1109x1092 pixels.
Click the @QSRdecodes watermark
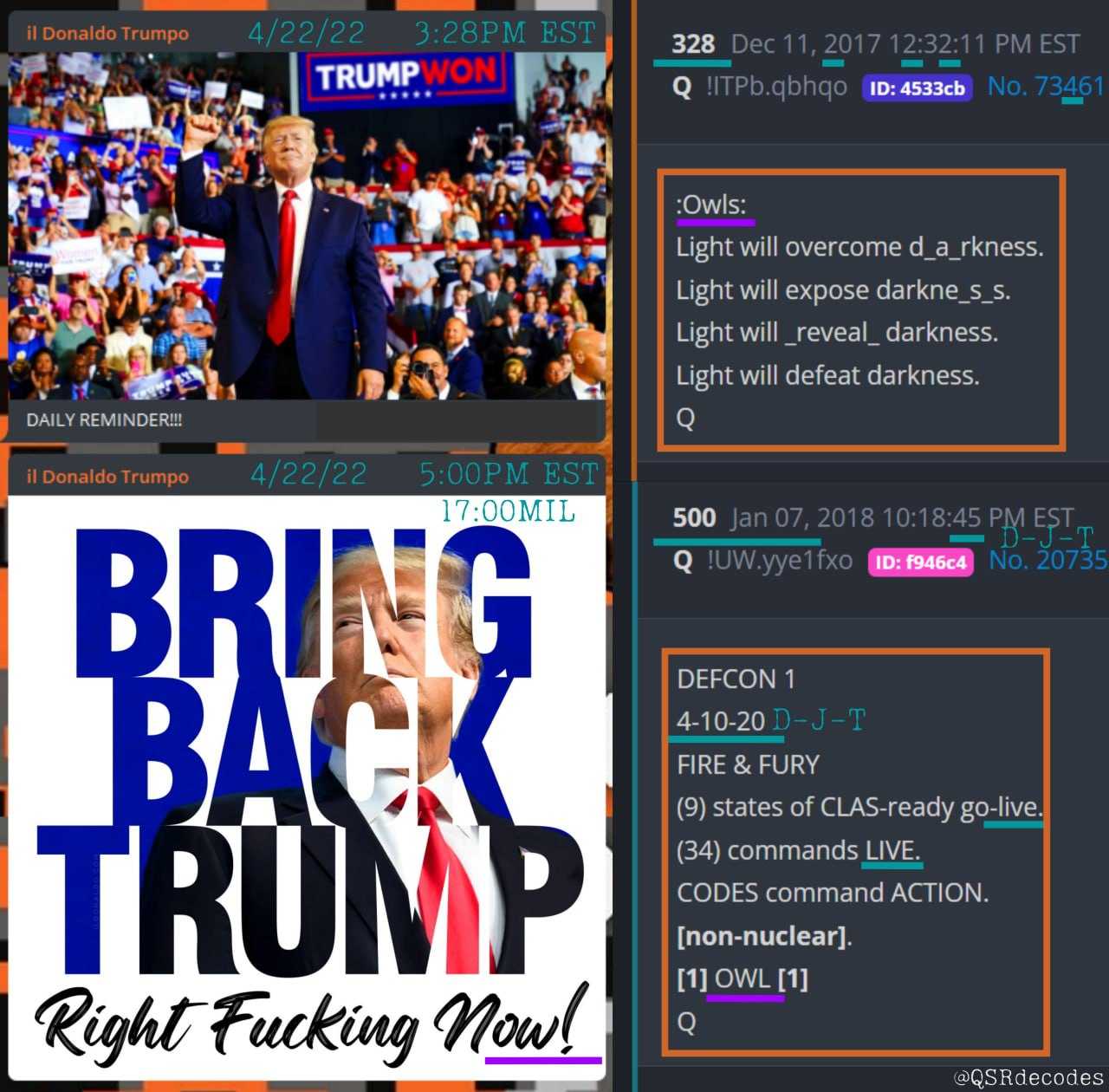[1028, 1077]
